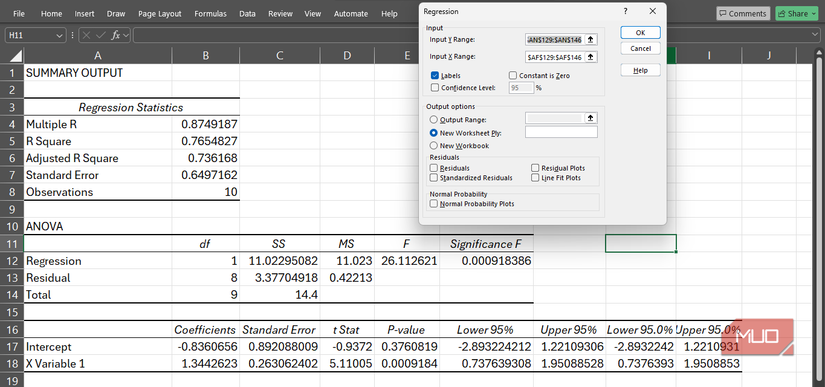Screen dimensions: 825x387
Task: Uncheck the Labels checkbox
Action: (x=435, y=76)
